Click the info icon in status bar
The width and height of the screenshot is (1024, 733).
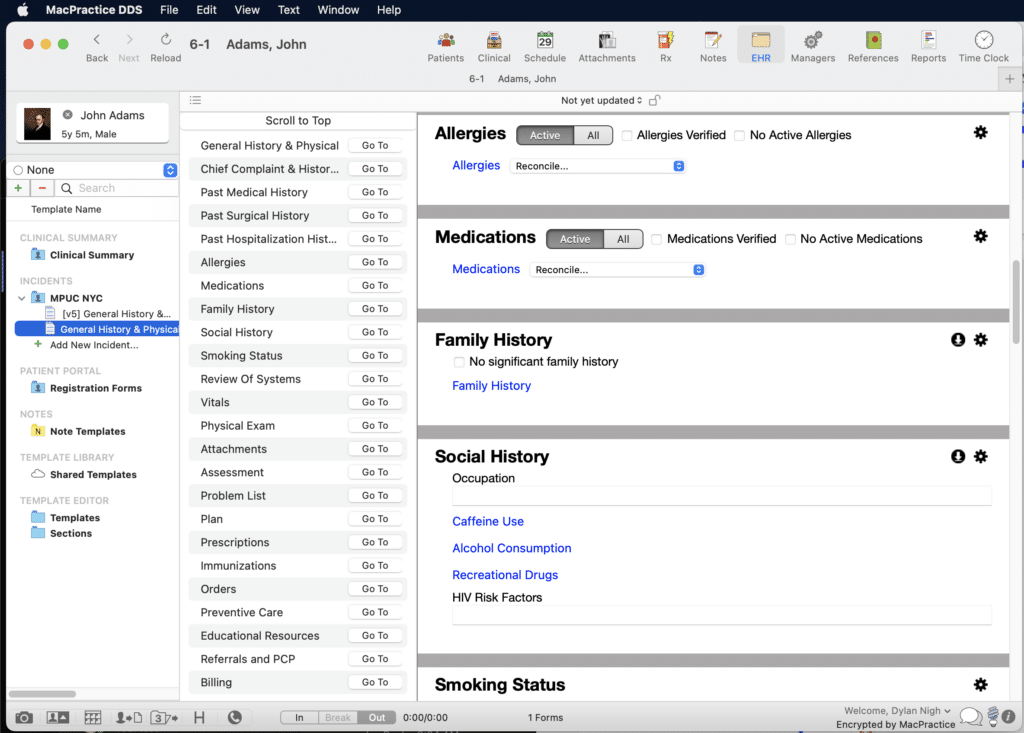(x=1008, y=717)
